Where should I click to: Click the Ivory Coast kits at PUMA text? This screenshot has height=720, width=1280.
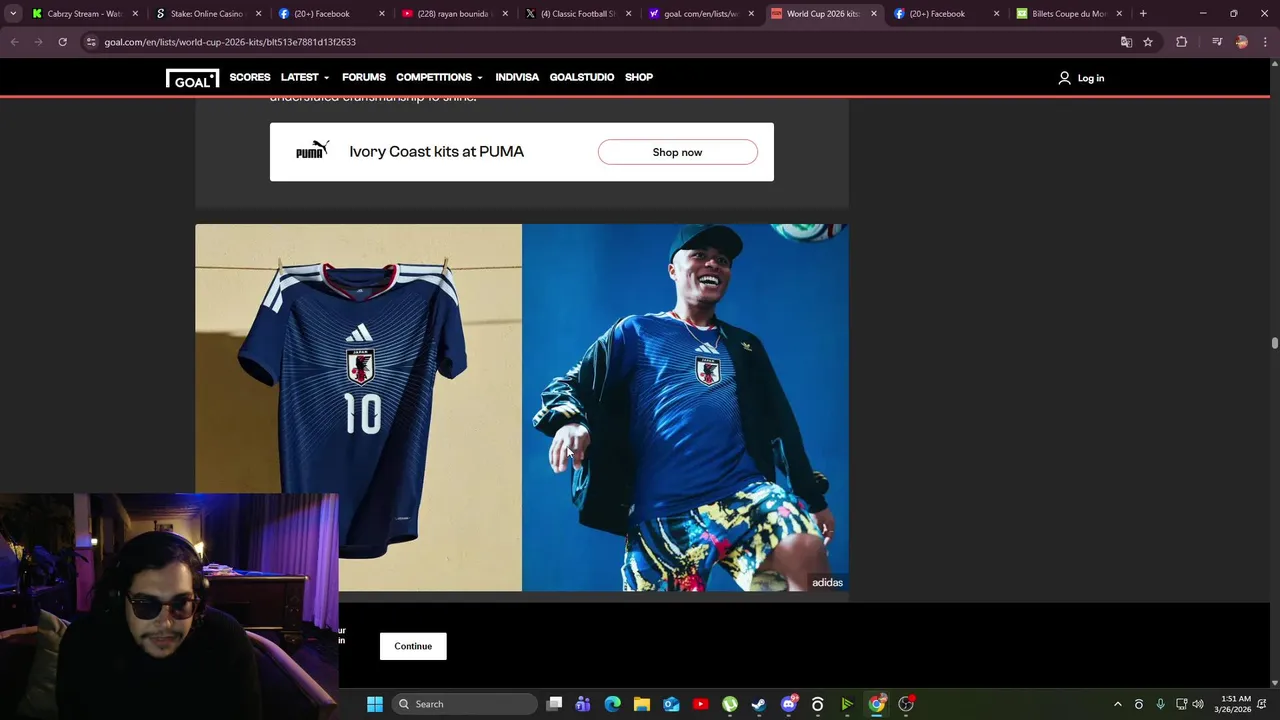[x=437, y=151]
